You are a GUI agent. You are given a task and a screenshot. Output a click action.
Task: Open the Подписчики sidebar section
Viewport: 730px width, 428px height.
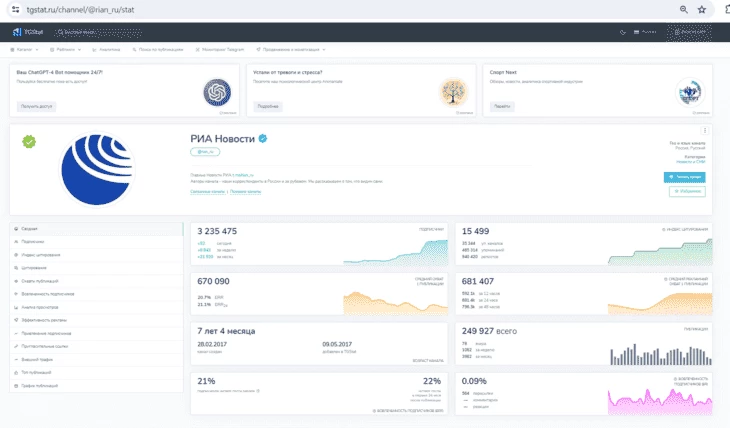[x=96, y=242]
